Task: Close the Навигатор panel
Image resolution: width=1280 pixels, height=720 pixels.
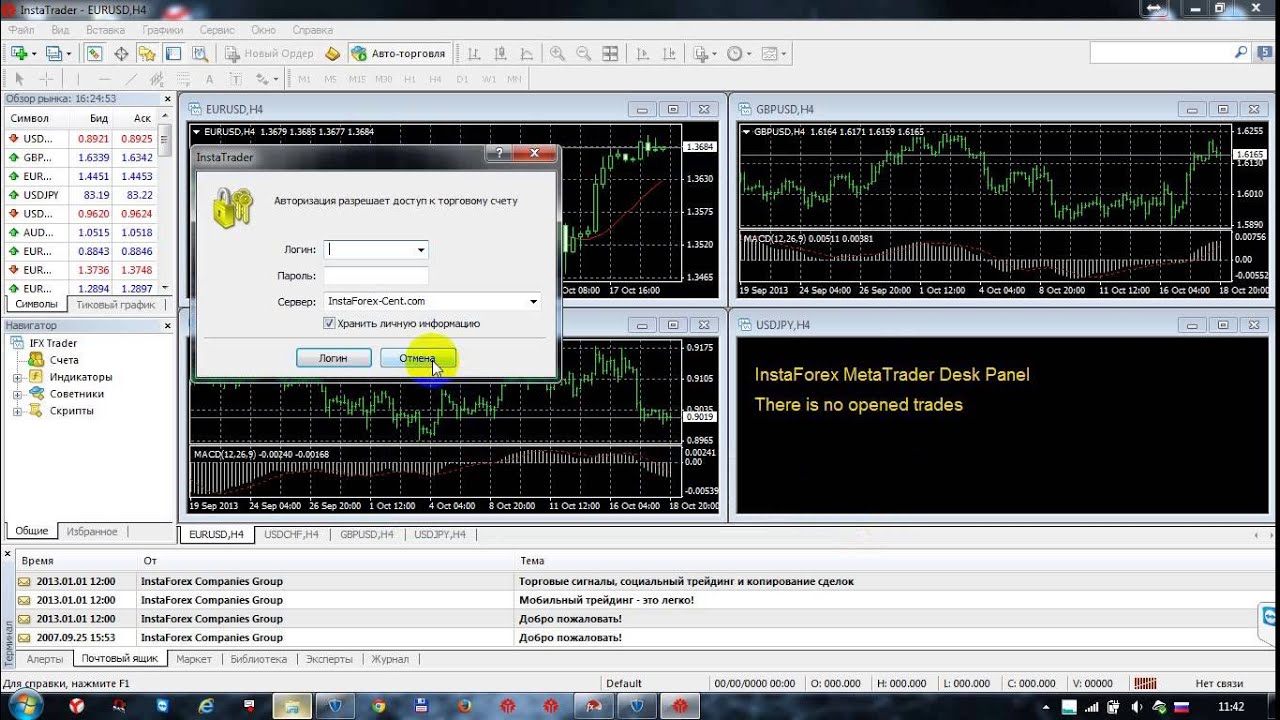Action: [167, 325]
